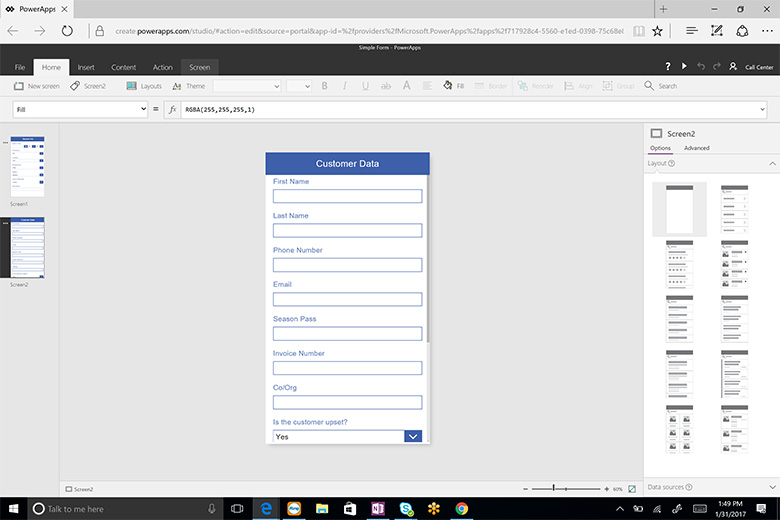Open OneNote from the taskbar
The image size is (780, 520).
377,508
